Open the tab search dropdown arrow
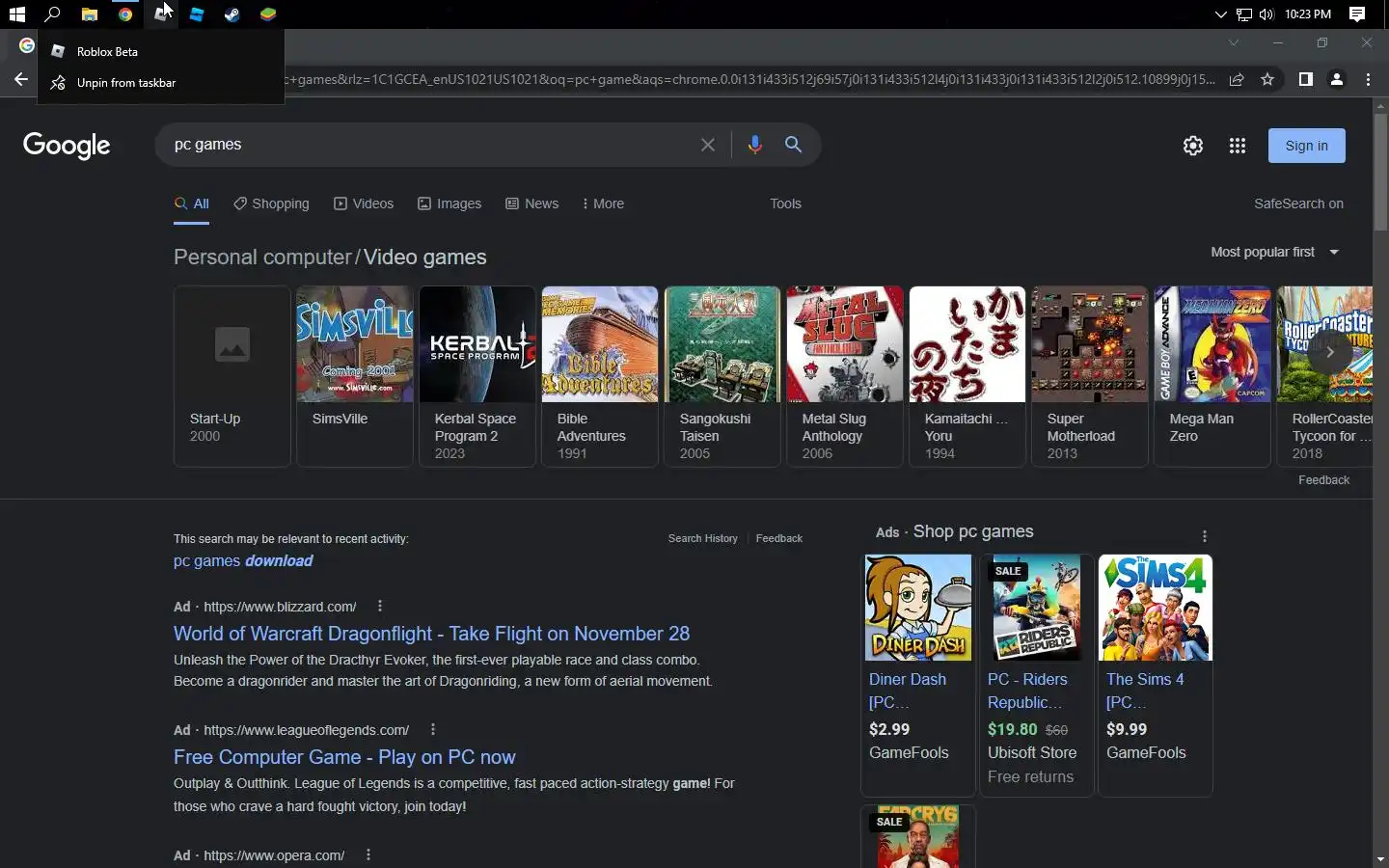This screenshot has height=868, width=1389. tap(1234, 42)
